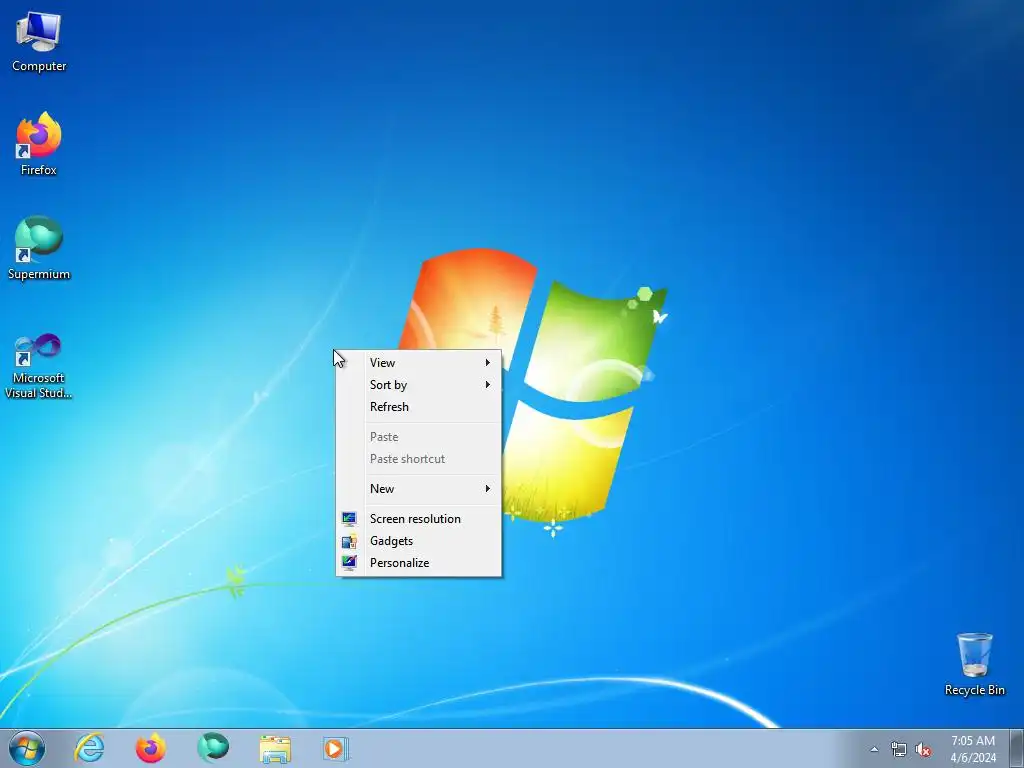Image resolution: width=1024 pixels, height=768 pixels.
Task: Click the Show desktop button
Action: 1016,748
